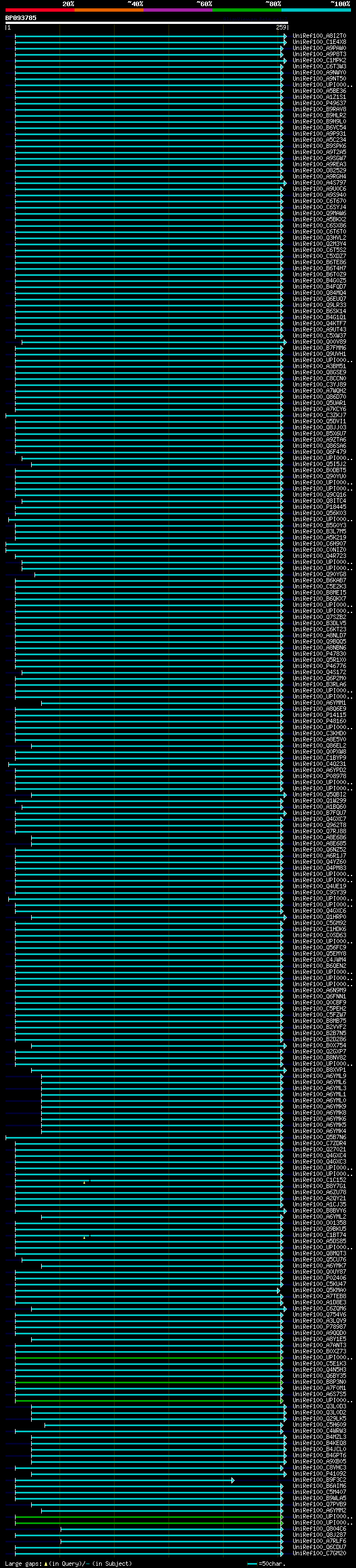Click hit UniRef100_P48160

(319, 721)
